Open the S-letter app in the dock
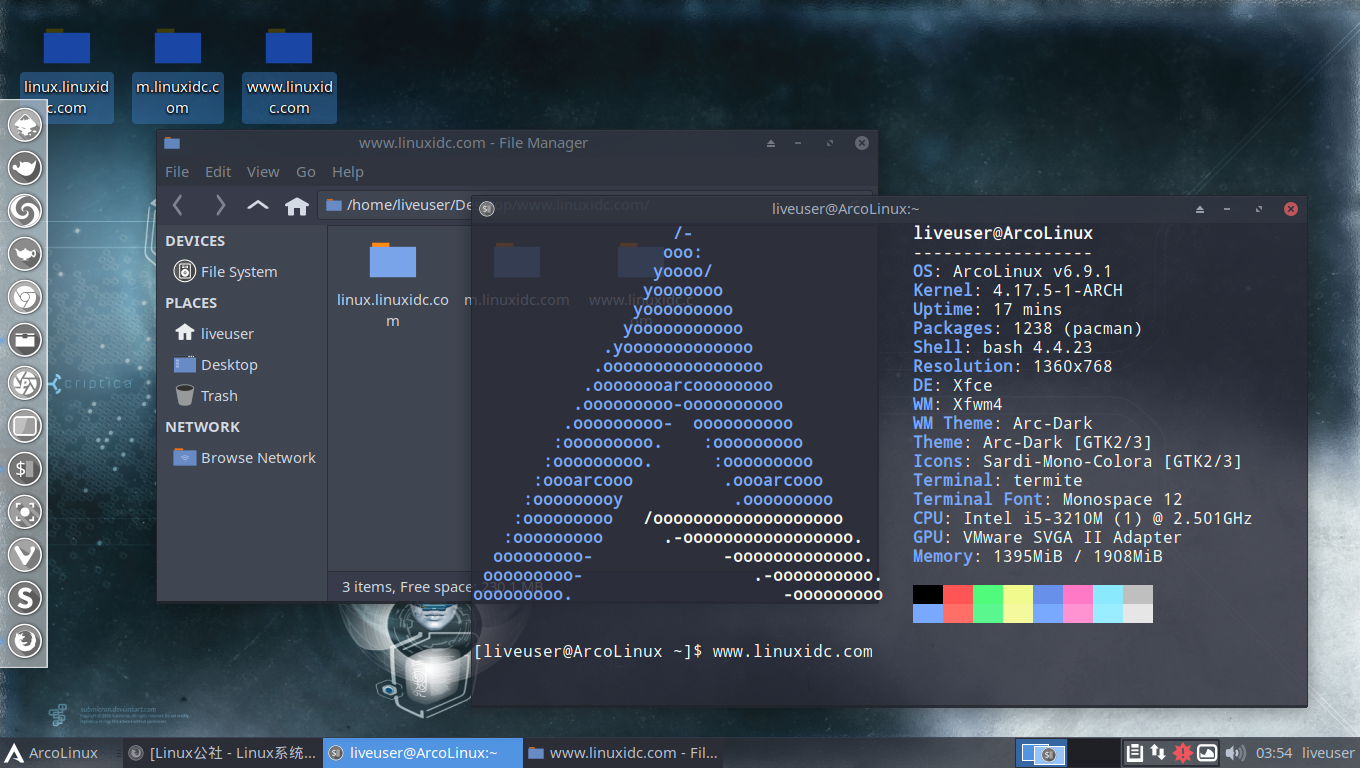 click(x=24, y=598)
